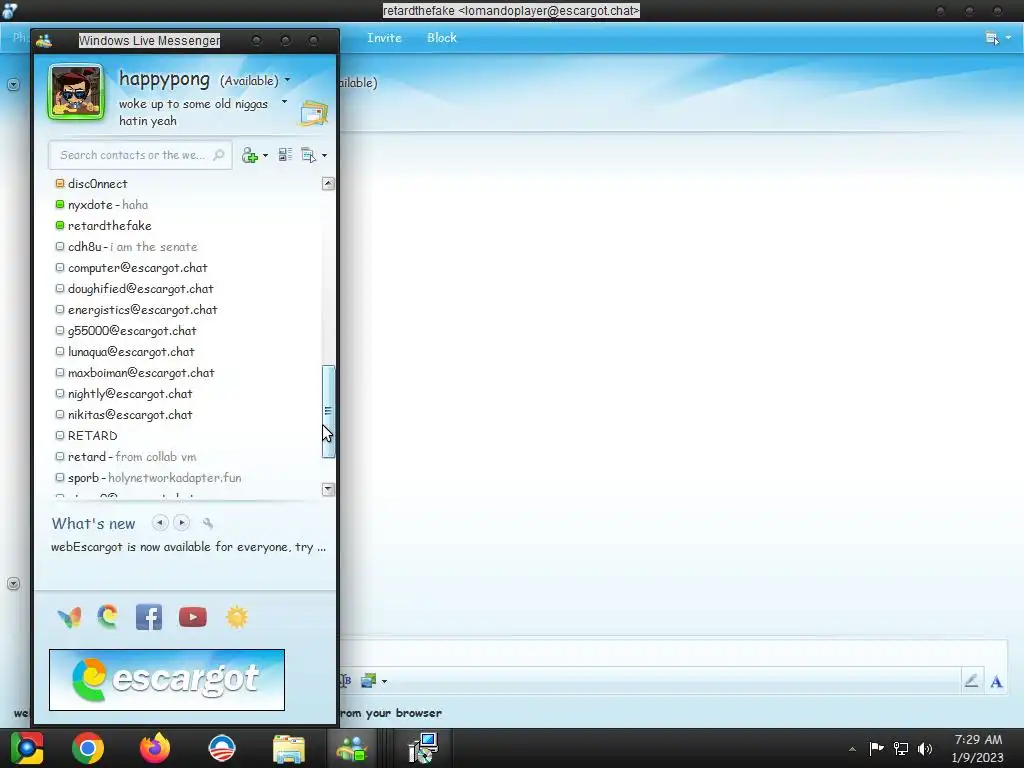Select nikitas@escargot.chat contact
The image size is (1024, 768).
pyautogui.click(x=124, y=414)
